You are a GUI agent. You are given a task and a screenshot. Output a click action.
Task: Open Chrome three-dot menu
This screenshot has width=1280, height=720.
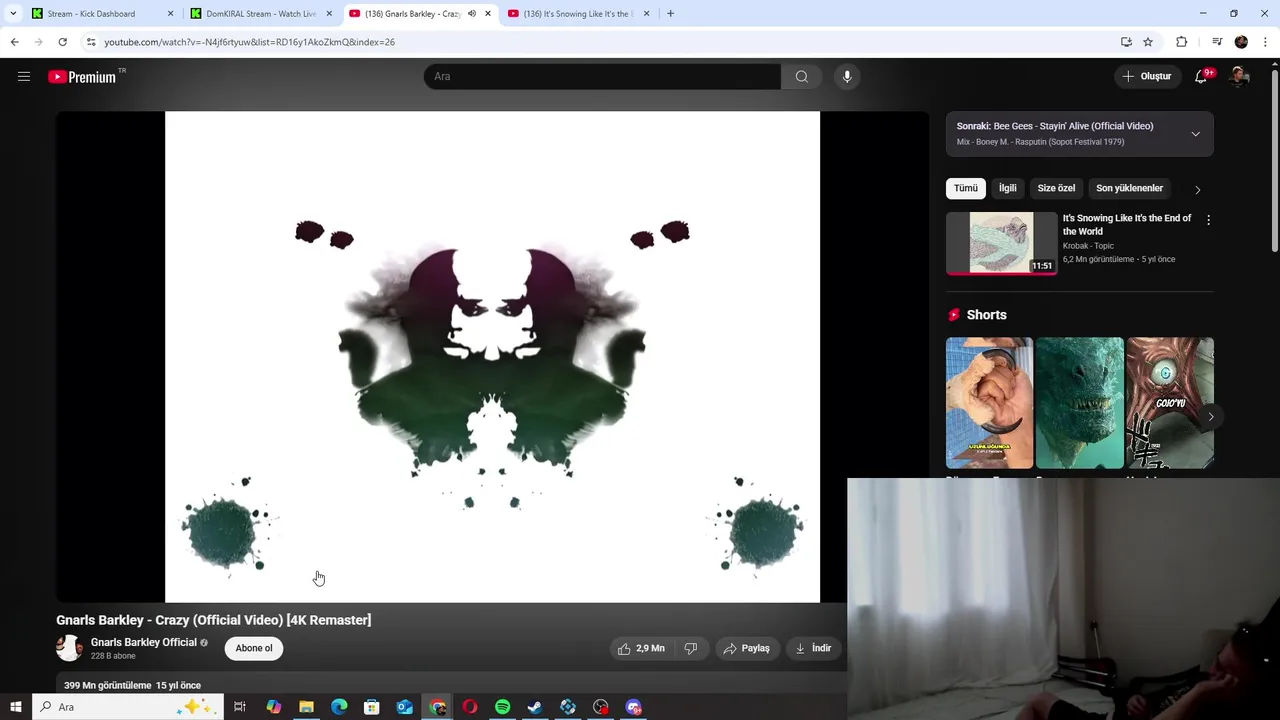(1265, 42)
